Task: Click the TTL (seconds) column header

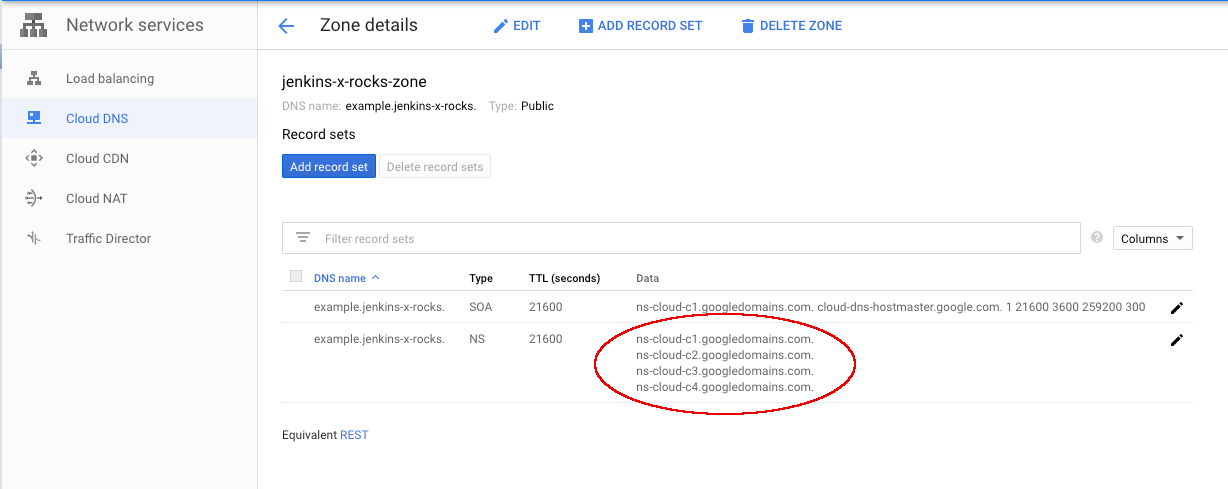Action: coord(564,278)
